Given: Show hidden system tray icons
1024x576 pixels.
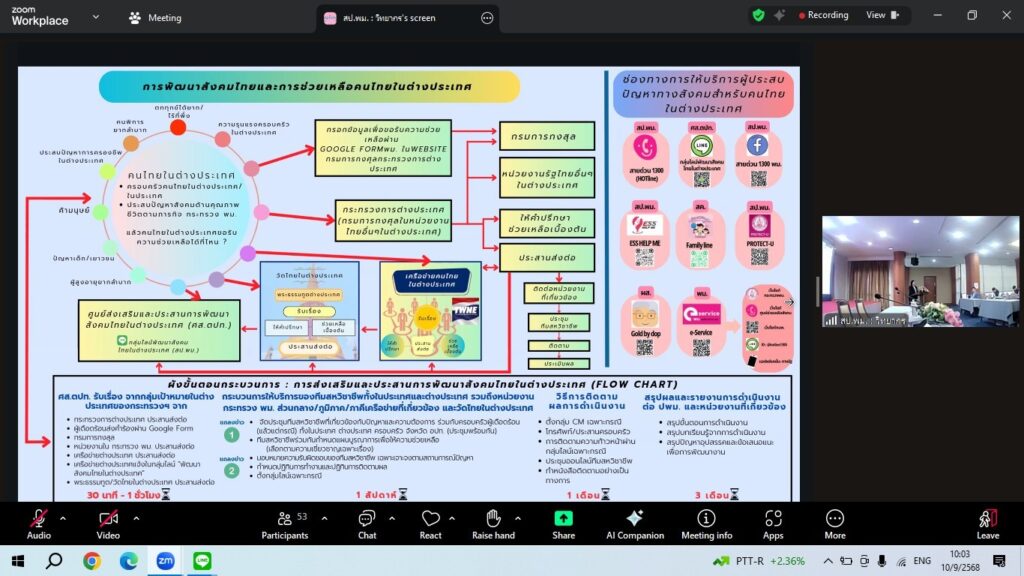Looking at the screenshot, I should point(827,560).
